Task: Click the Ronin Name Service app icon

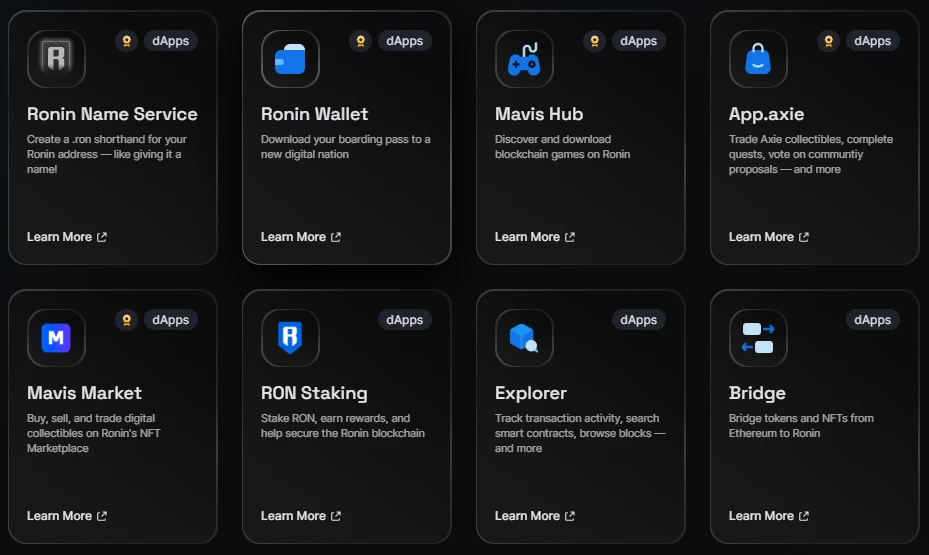Action: 56,59
